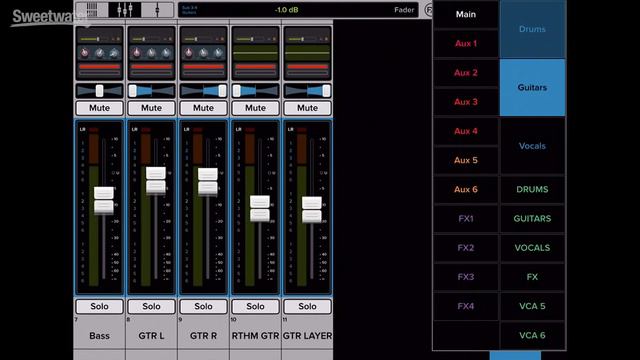
Task: Click the GTR L pan slider
Action: click(x=151, y=91)
